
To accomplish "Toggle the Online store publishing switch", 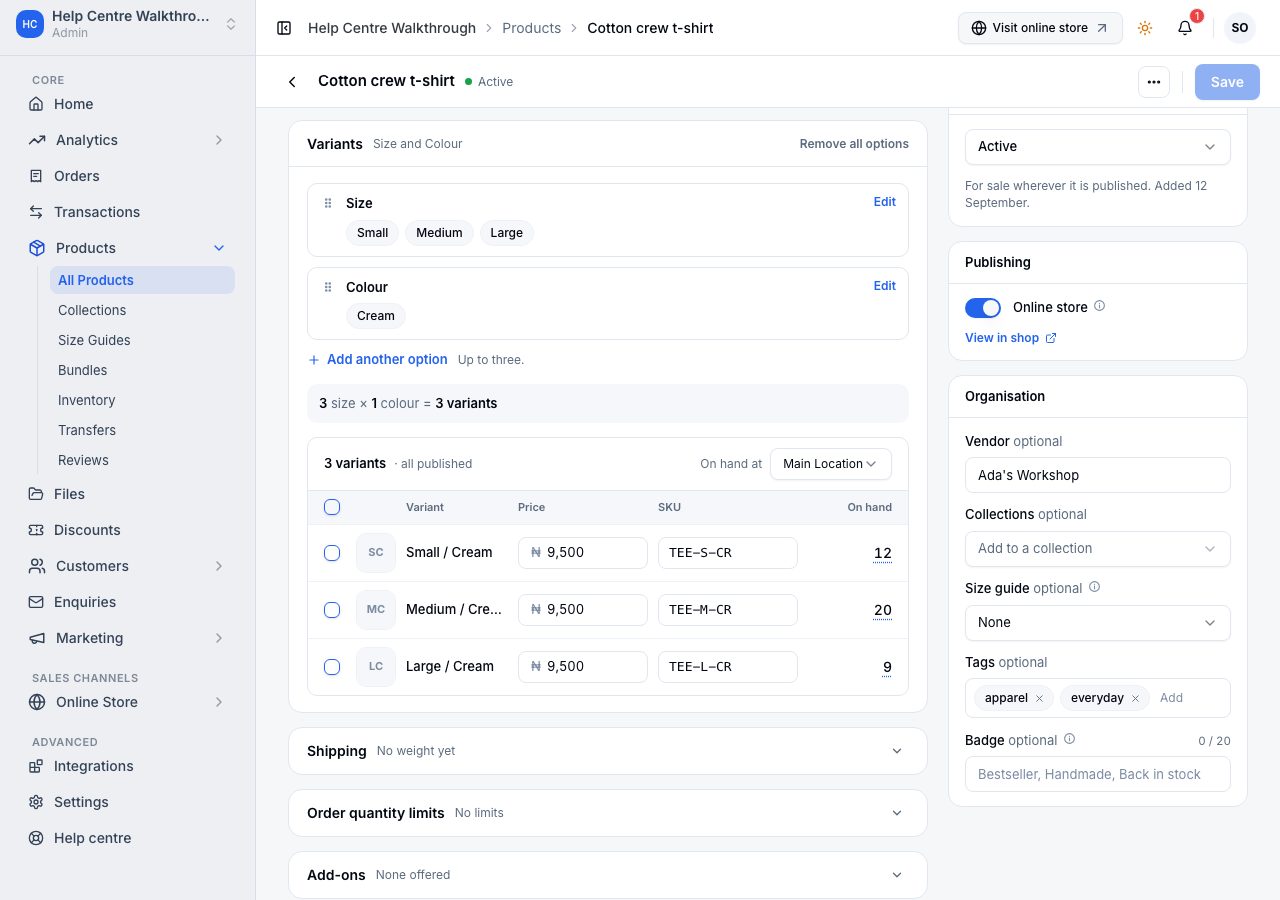I will click(983, 308).
